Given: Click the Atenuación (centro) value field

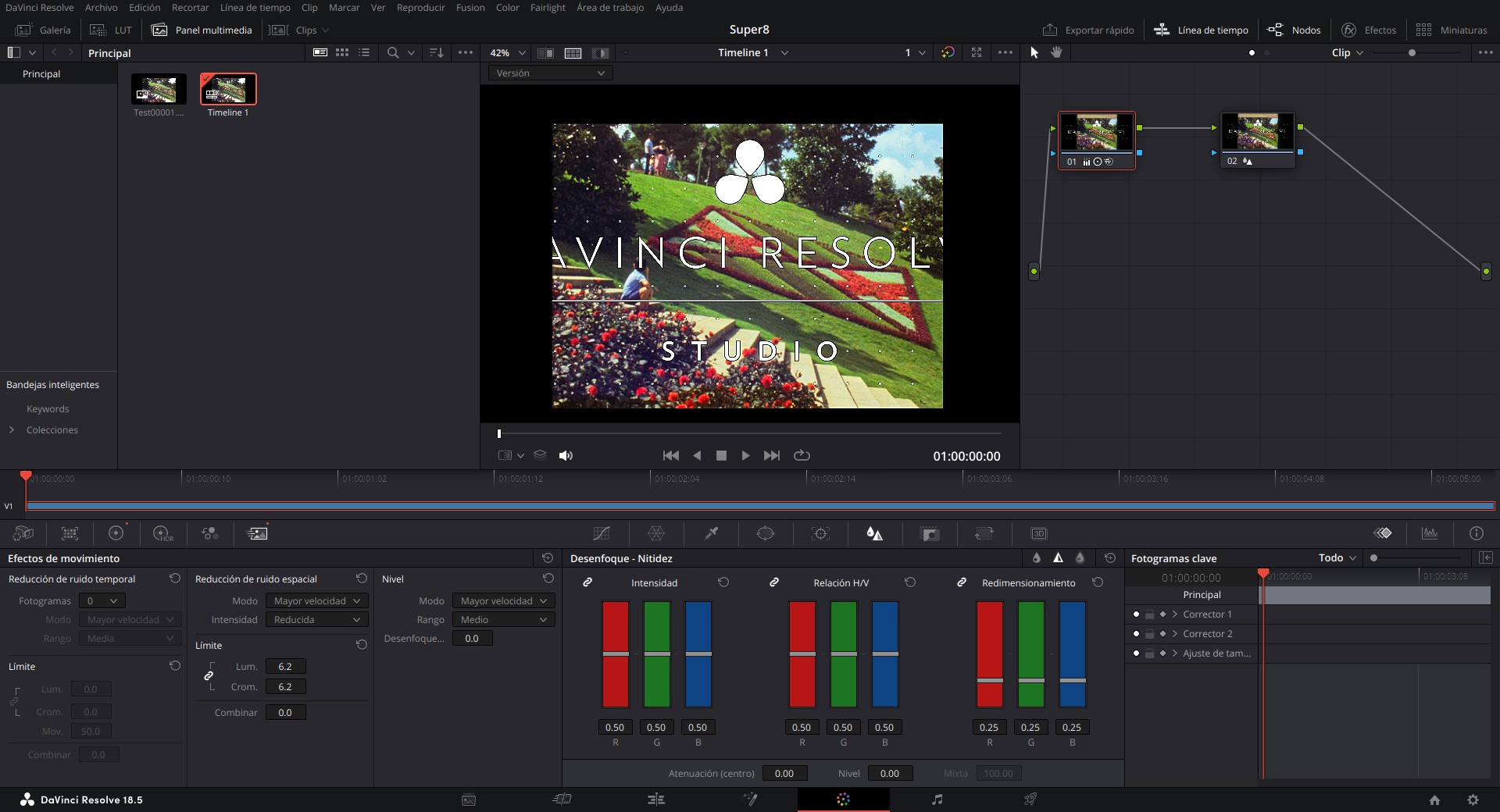Looking at the screenshot, I should click(x=784, y=773).
